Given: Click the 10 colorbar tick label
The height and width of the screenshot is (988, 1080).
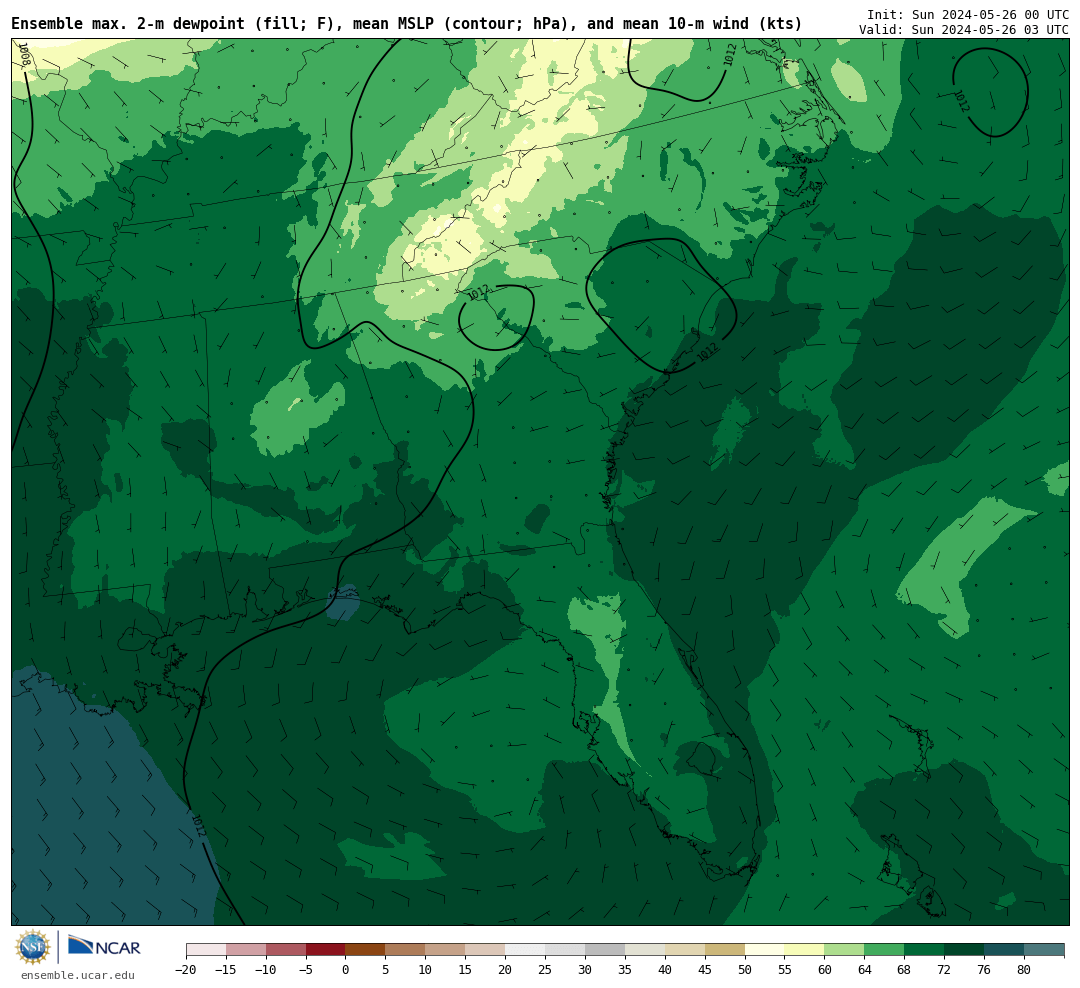Looking at the screenshot, I should [x=426, y=970].
